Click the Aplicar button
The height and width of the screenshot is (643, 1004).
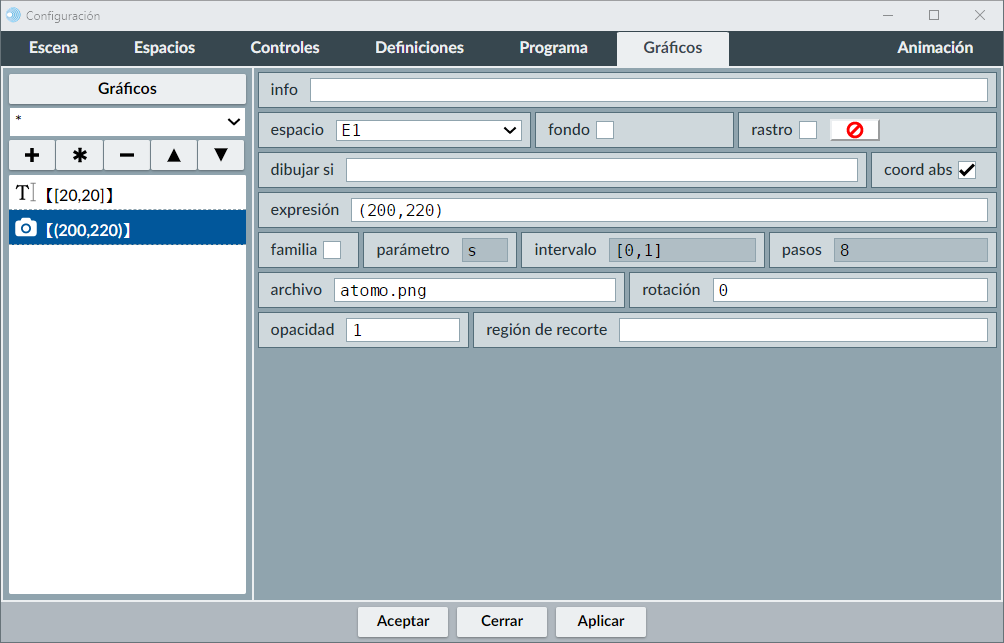(x=601, y=621)
